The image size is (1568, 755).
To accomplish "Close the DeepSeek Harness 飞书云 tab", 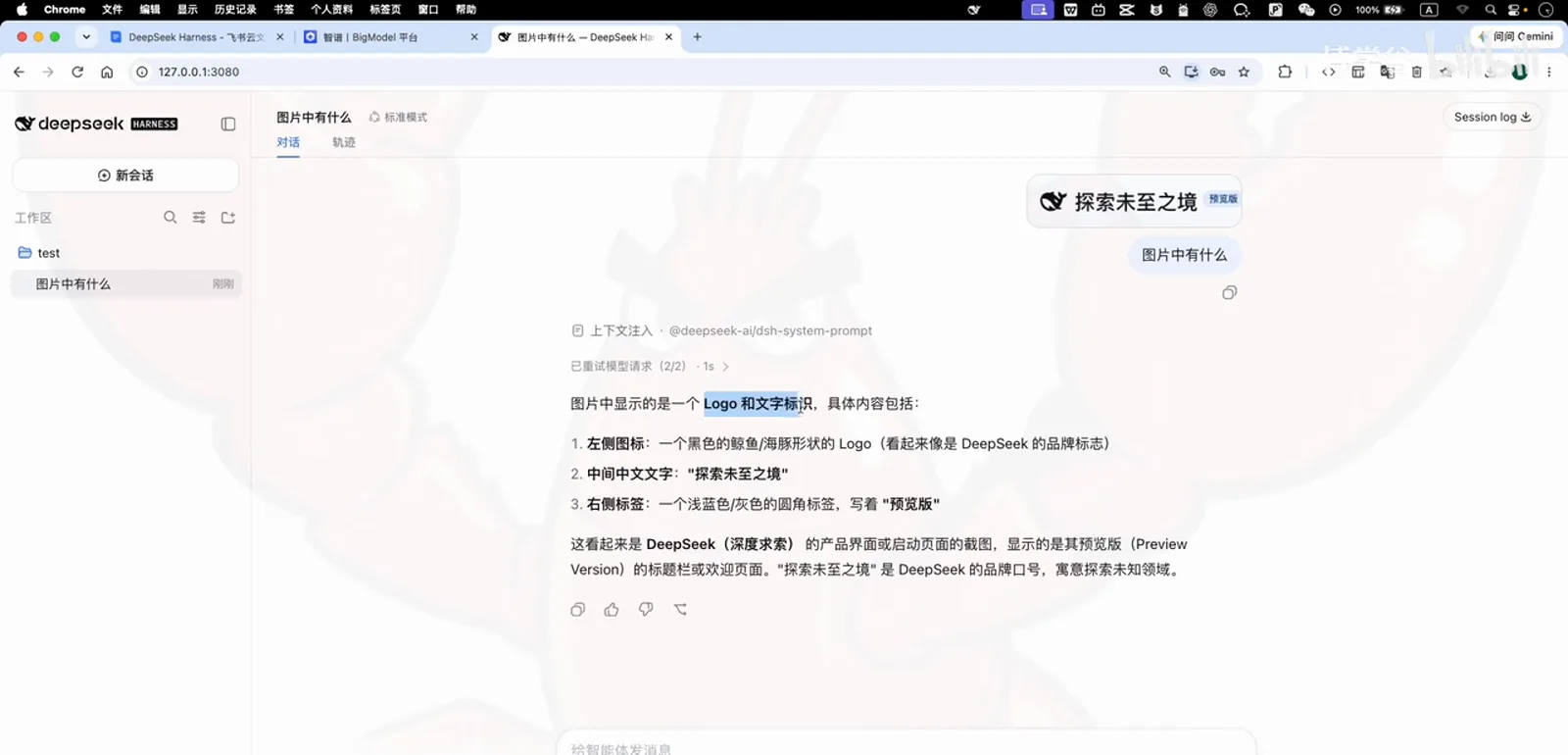I will coord(279,37).
